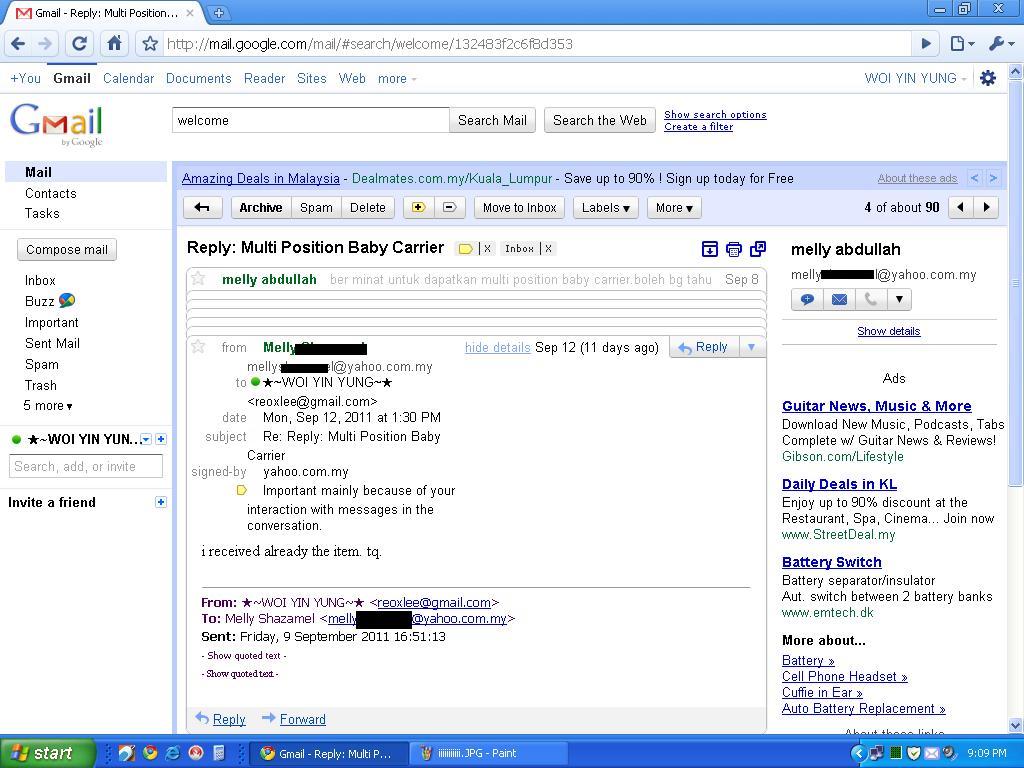Click the Create a filter link
1024x768 pixels.
pos(698,127)
